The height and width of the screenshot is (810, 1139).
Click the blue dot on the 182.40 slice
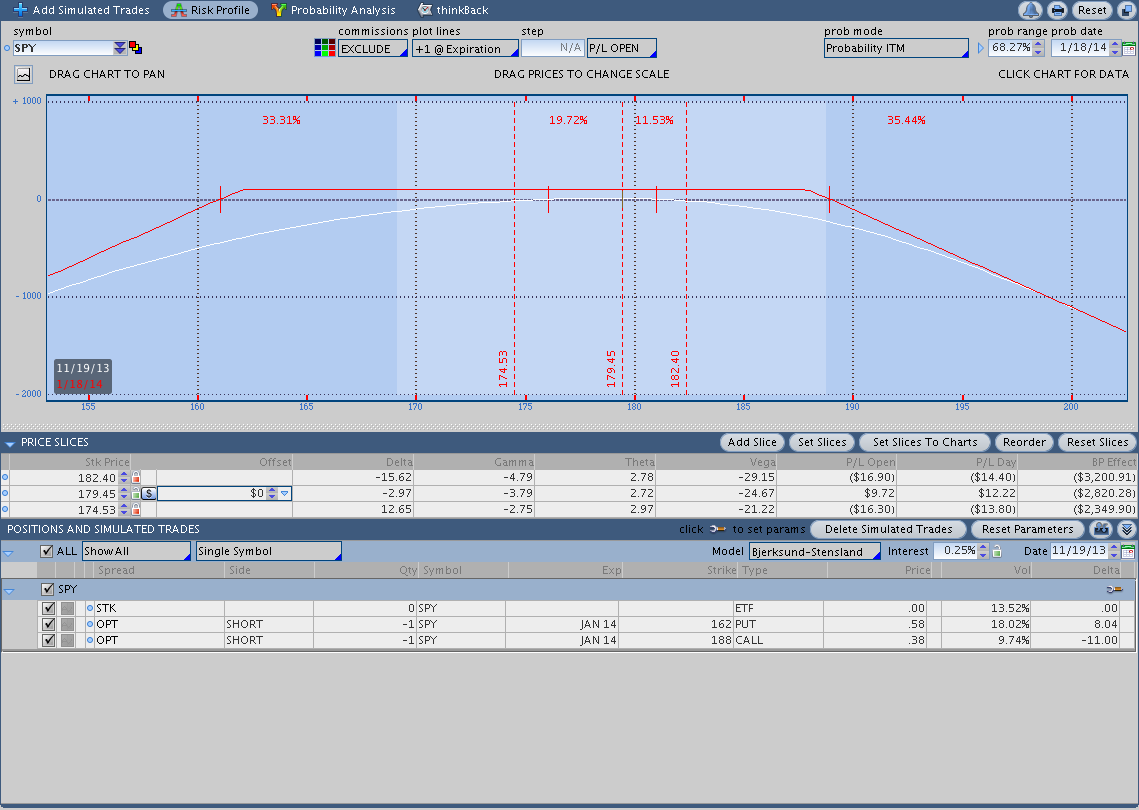(5, 477)
